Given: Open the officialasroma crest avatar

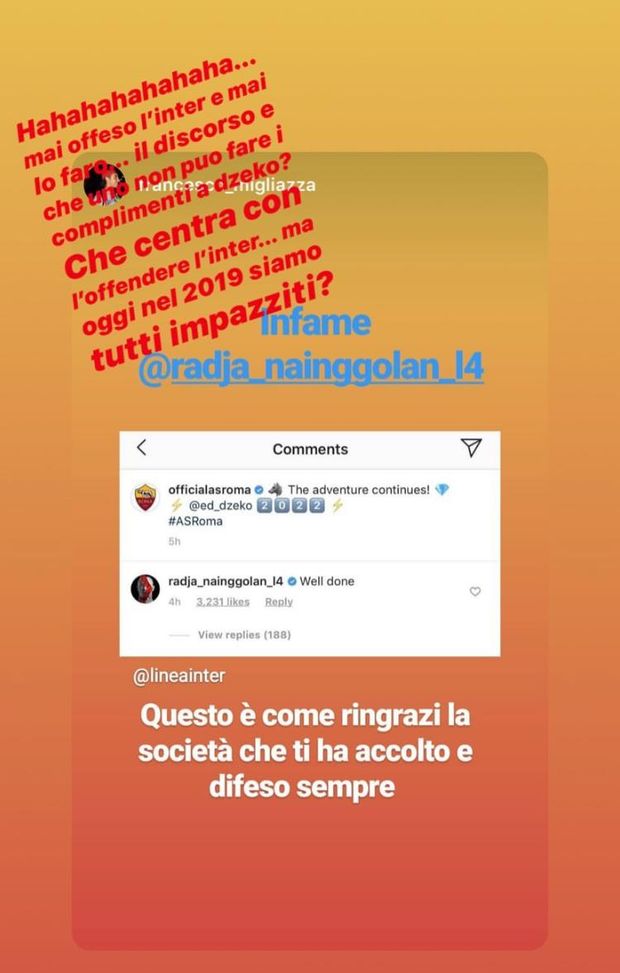Looking at the screenshot, I should coord(145,498).
